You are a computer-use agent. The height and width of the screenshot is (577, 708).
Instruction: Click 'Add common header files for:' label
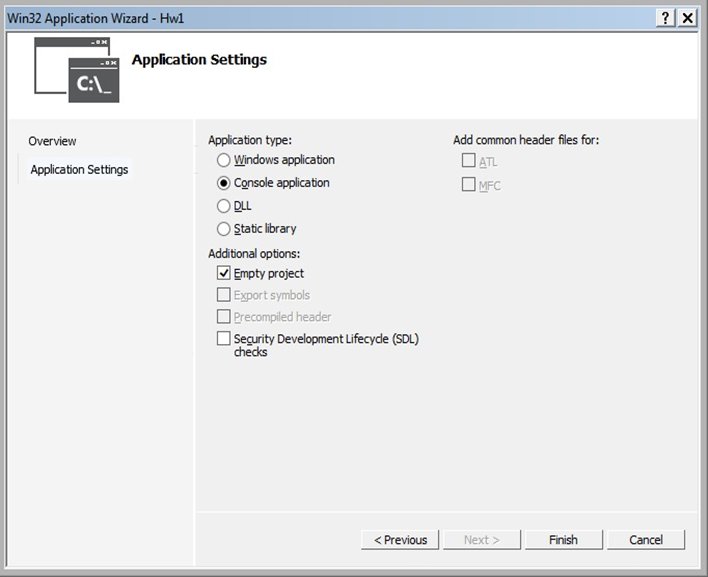click(x=526, y=140)
